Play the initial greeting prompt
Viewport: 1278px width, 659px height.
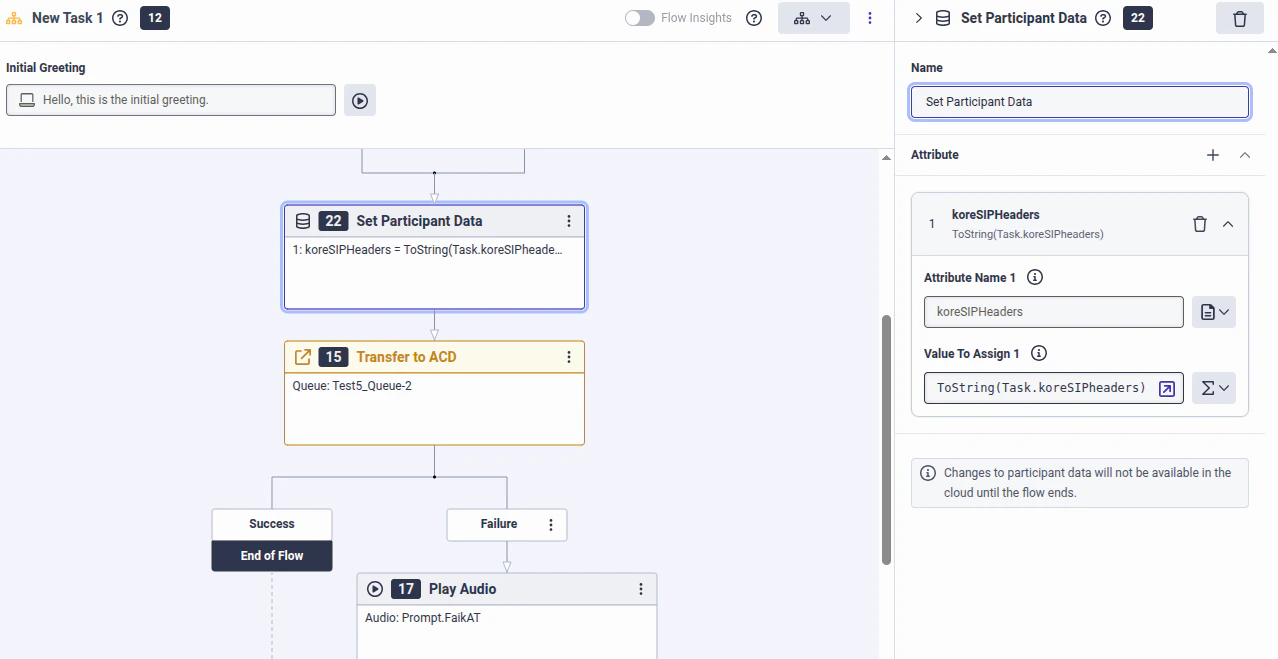[x=359, y=99]
